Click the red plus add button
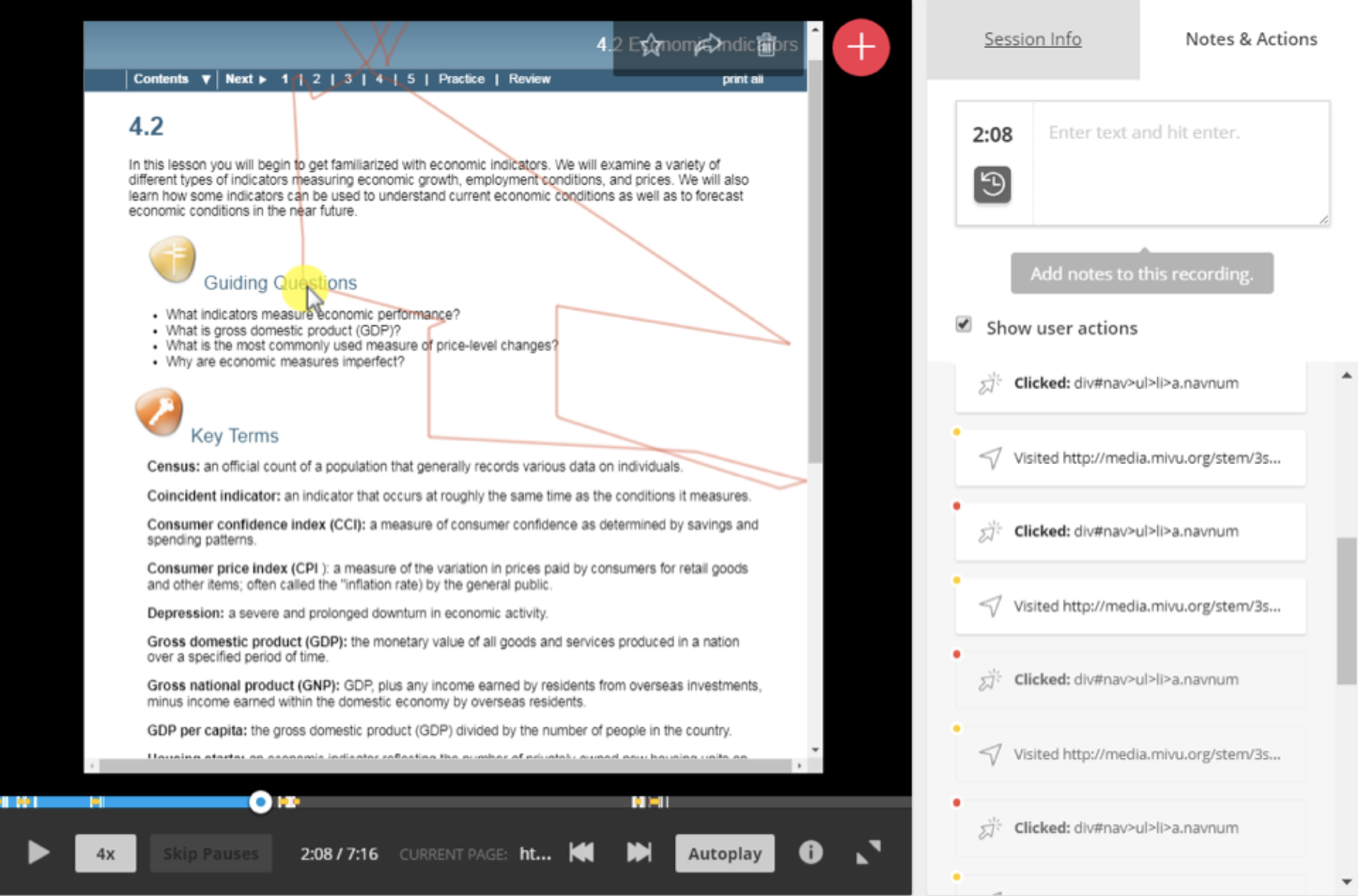 [x=861, y=47]
